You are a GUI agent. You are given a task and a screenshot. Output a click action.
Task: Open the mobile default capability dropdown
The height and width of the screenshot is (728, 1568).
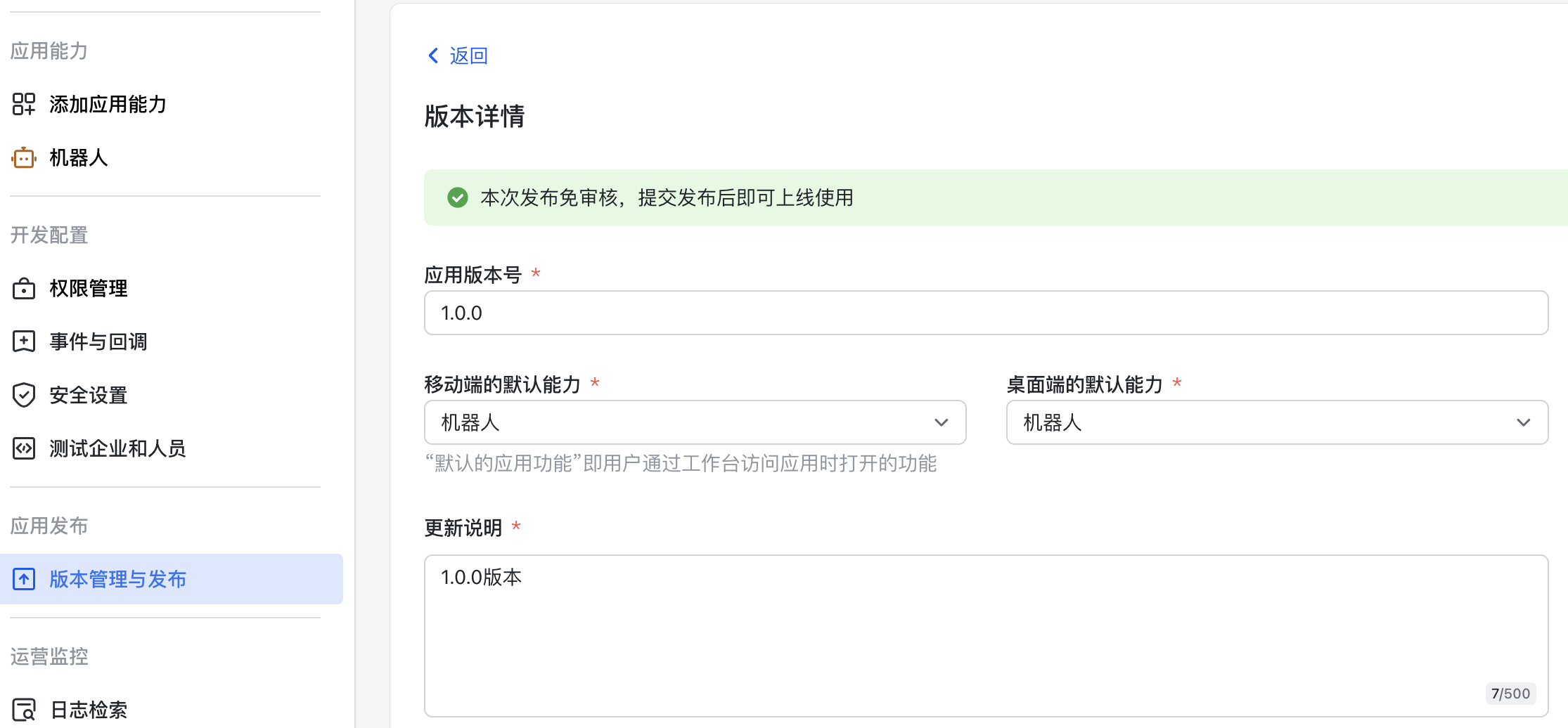[x=695, y=422]
